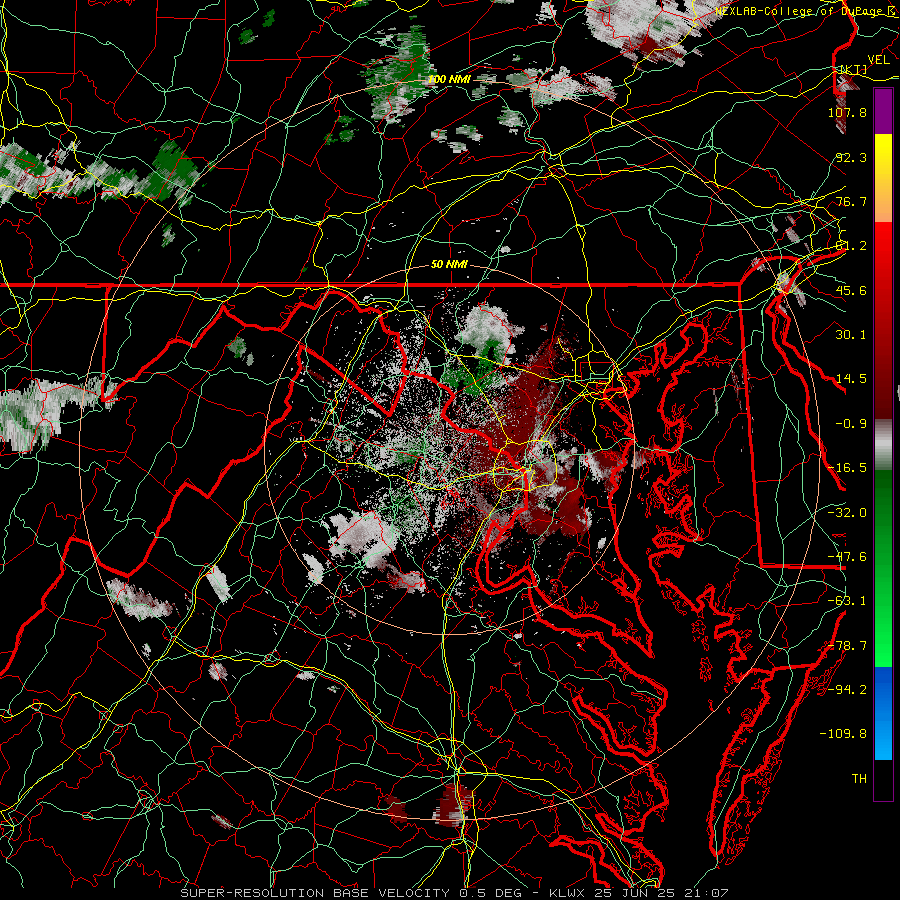Click the -109.8 legend value
900x900 pixels.
[843, 734]
